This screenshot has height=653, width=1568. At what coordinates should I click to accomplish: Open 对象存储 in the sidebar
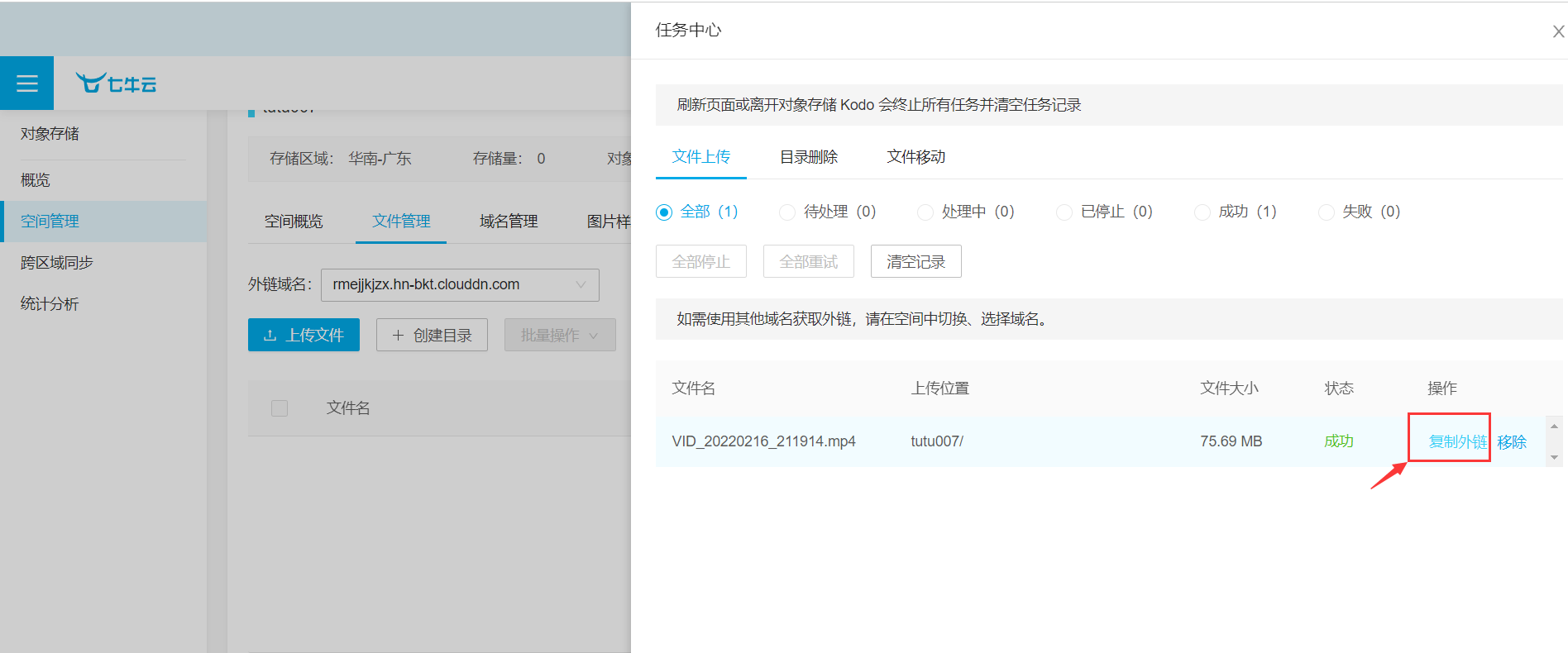point(50,134)
